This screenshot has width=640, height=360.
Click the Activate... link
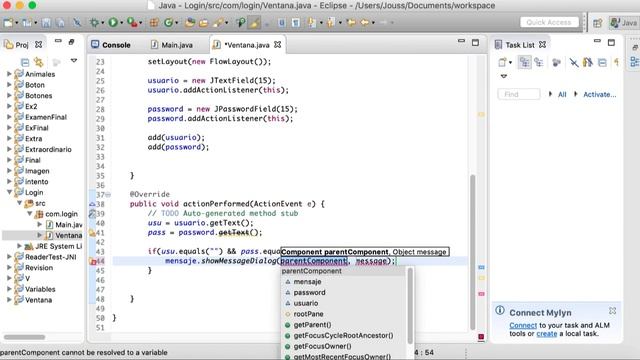point(599,94)
